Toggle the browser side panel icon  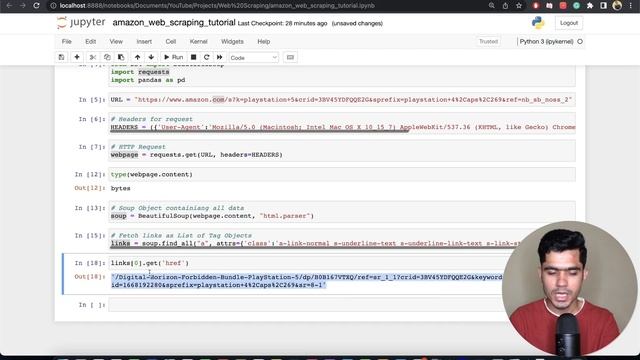tap(603, 6)
